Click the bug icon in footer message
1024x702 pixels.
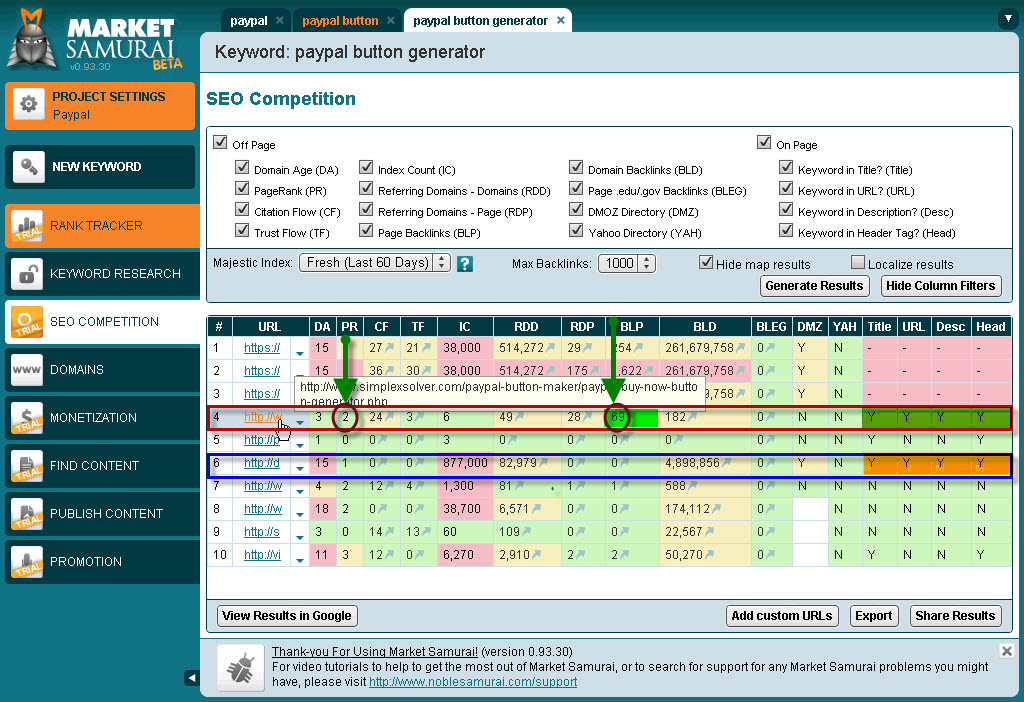(x=240, y=668)
